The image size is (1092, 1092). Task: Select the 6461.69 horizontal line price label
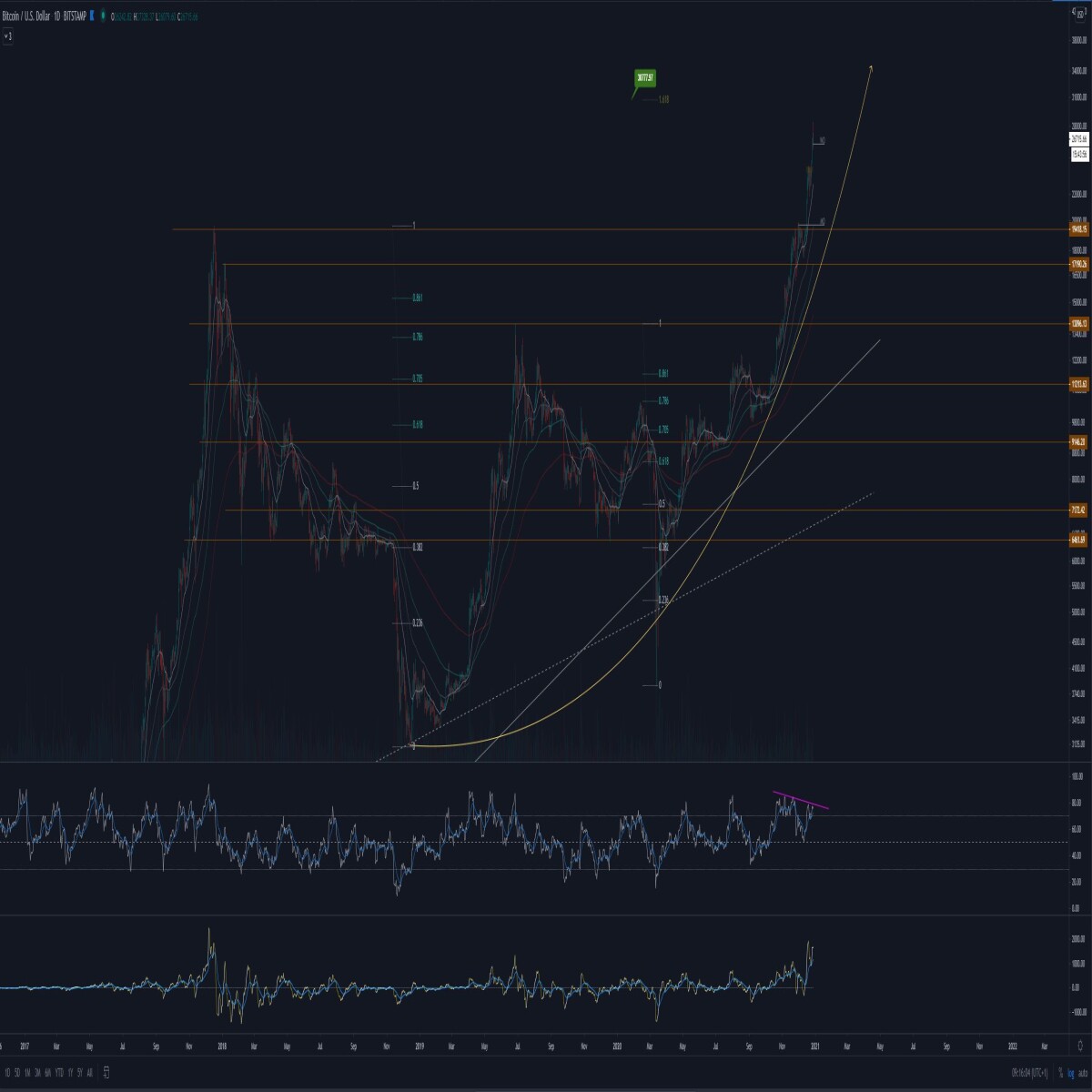[1077, 541]
